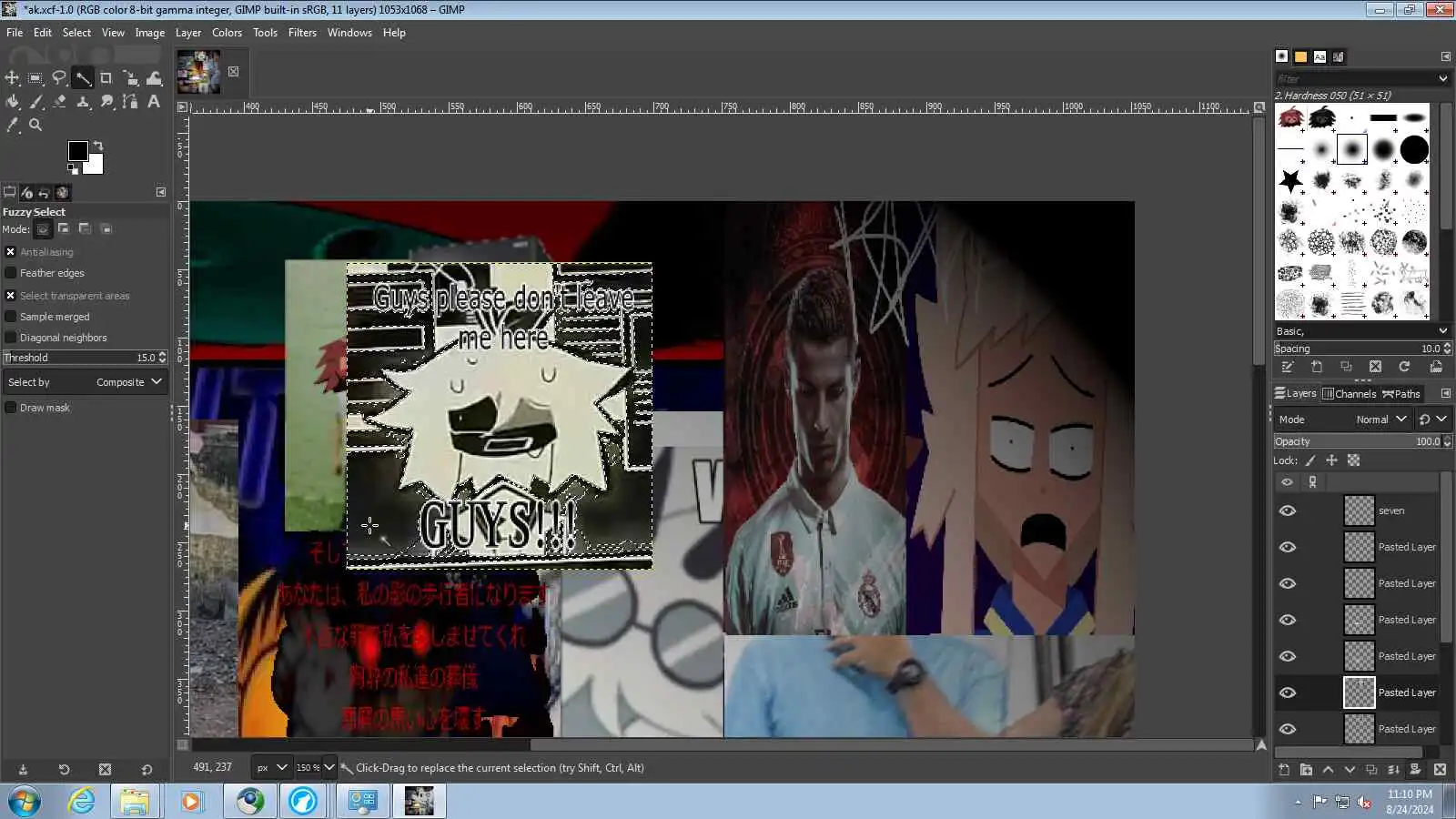Close the image tab next to thumbnail
Image resolution: width=1456 pixels, height=819 pixels.
point(234,72)
